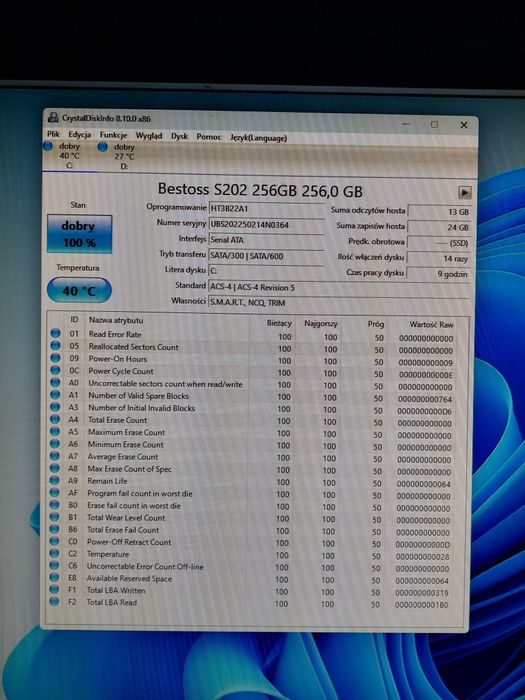Viewport: 525px width, 700px height.
Task: Click the Czas pracy dysku value 9 godzin
Action: pos(439,274)
